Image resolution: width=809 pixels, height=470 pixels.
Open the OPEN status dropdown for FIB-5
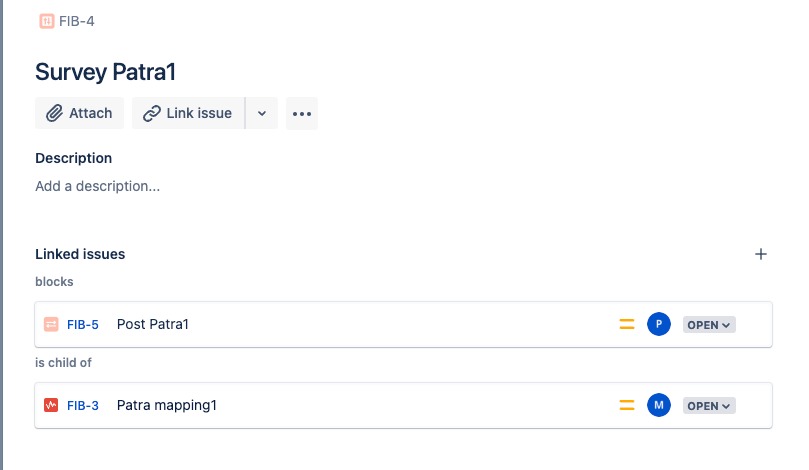click(709, 325)
